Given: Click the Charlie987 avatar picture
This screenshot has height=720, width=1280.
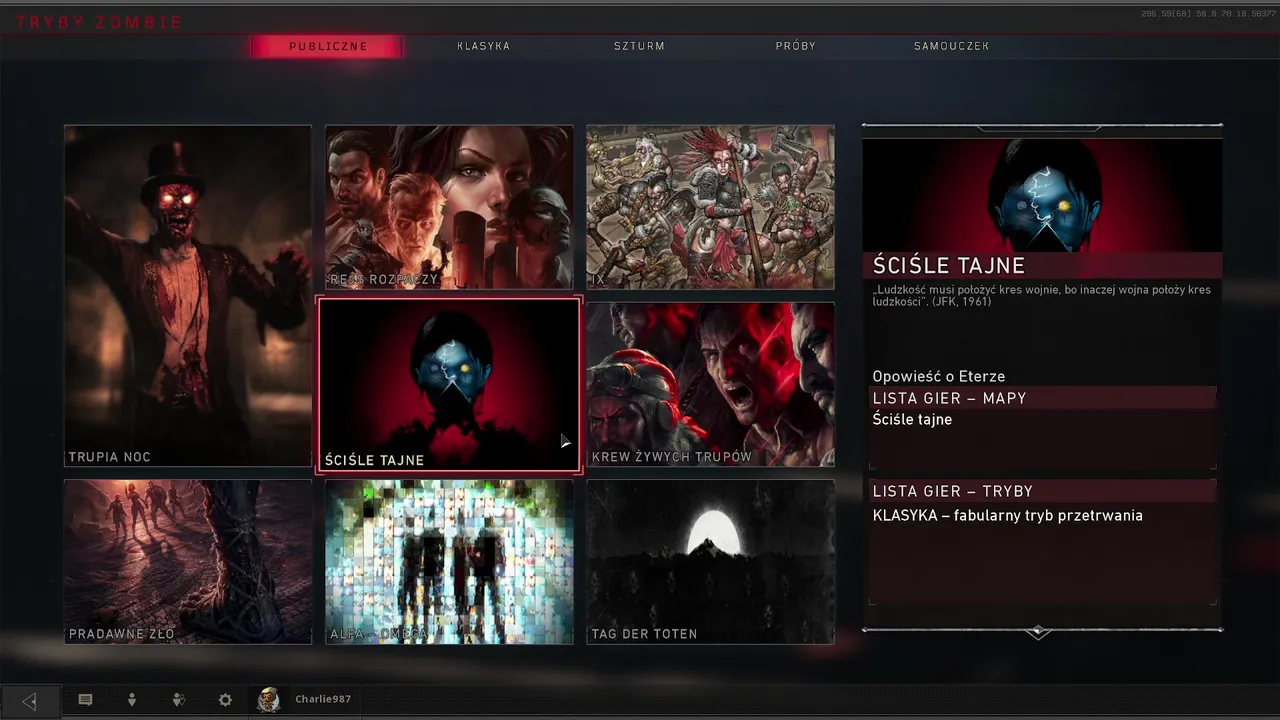Looking at the screenshot, I should (268, 700).
